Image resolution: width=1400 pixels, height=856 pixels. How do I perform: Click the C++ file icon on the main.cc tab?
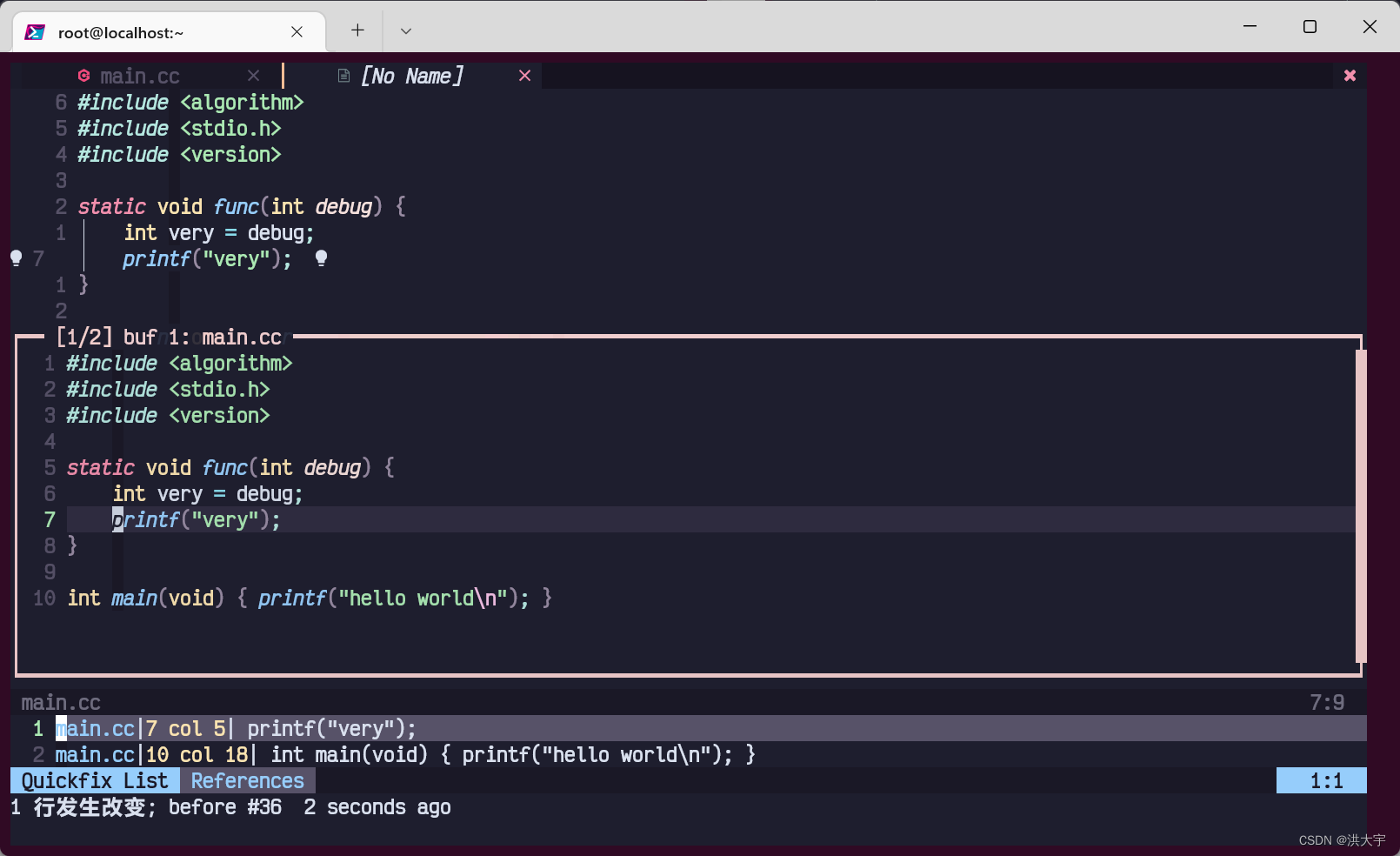(83, 76)
